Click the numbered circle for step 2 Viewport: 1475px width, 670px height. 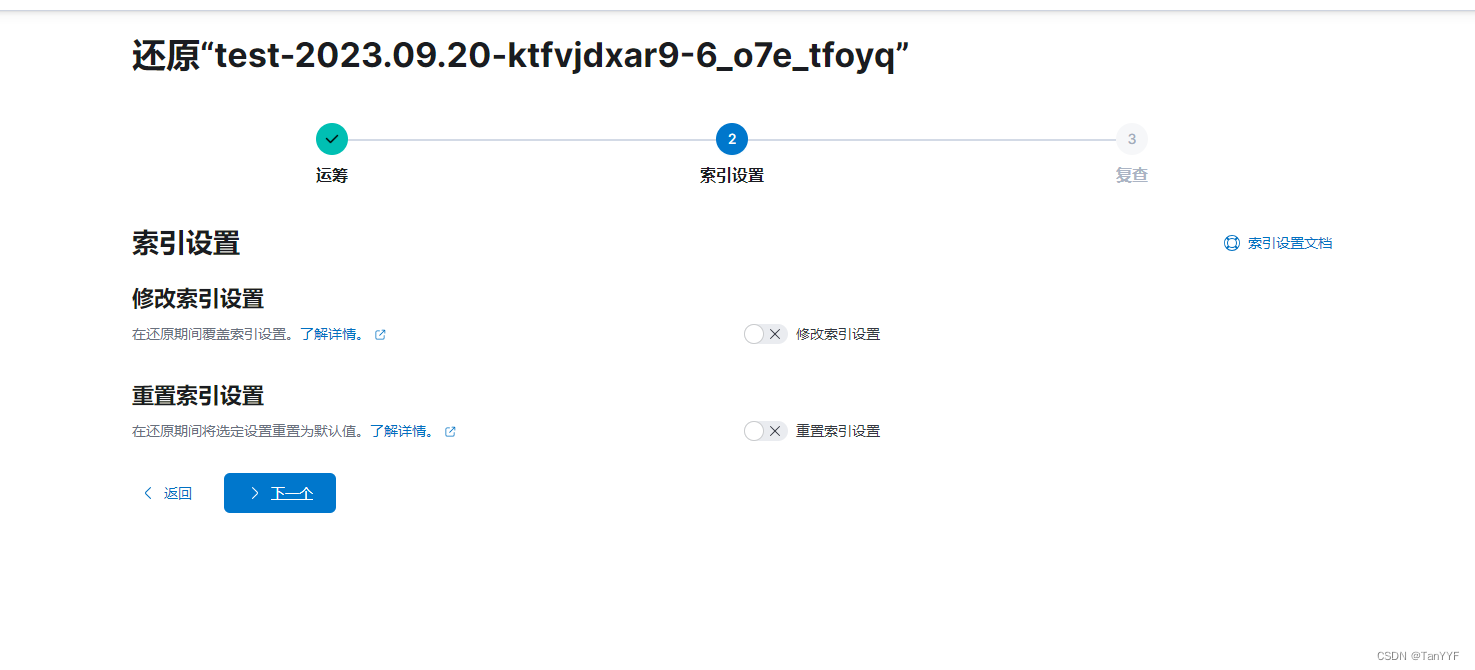click(x=732, y=139)
